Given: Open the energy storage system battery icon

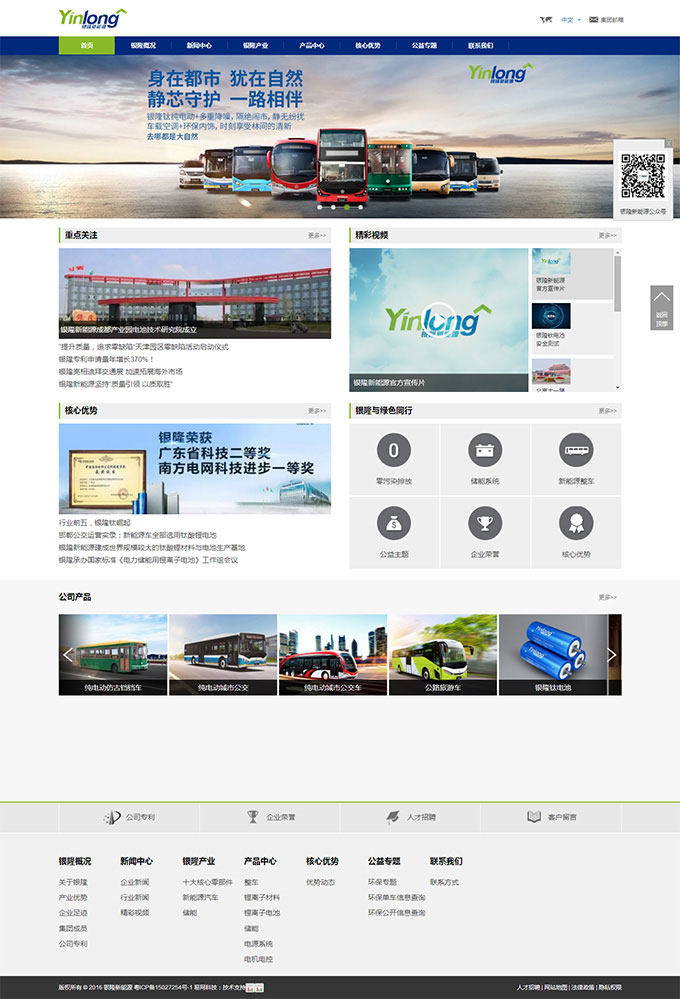Looking at the screenshot, I should tap(485, 451).
